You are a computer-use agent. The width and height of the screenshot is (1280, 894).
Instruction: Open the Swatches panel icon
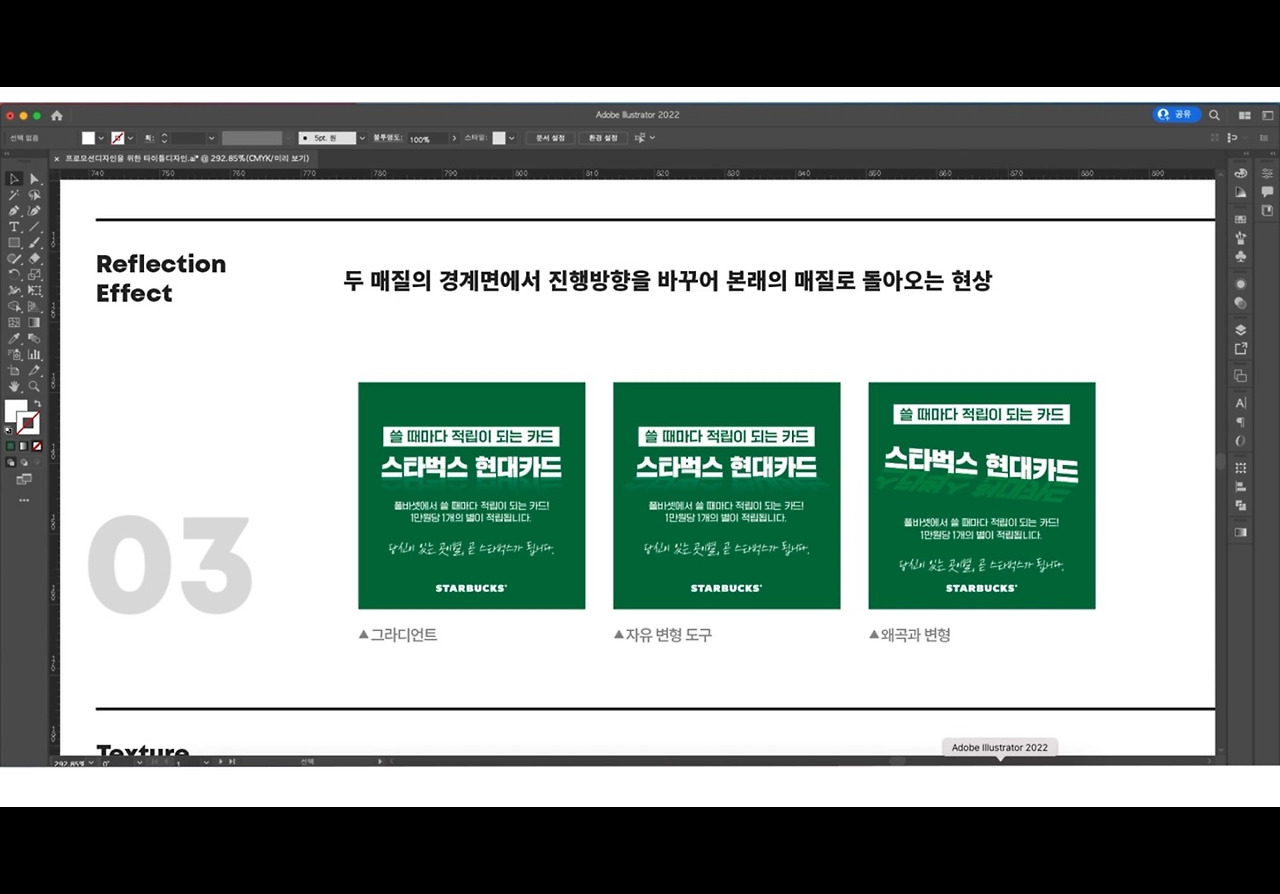click(x=1241, y=219)
